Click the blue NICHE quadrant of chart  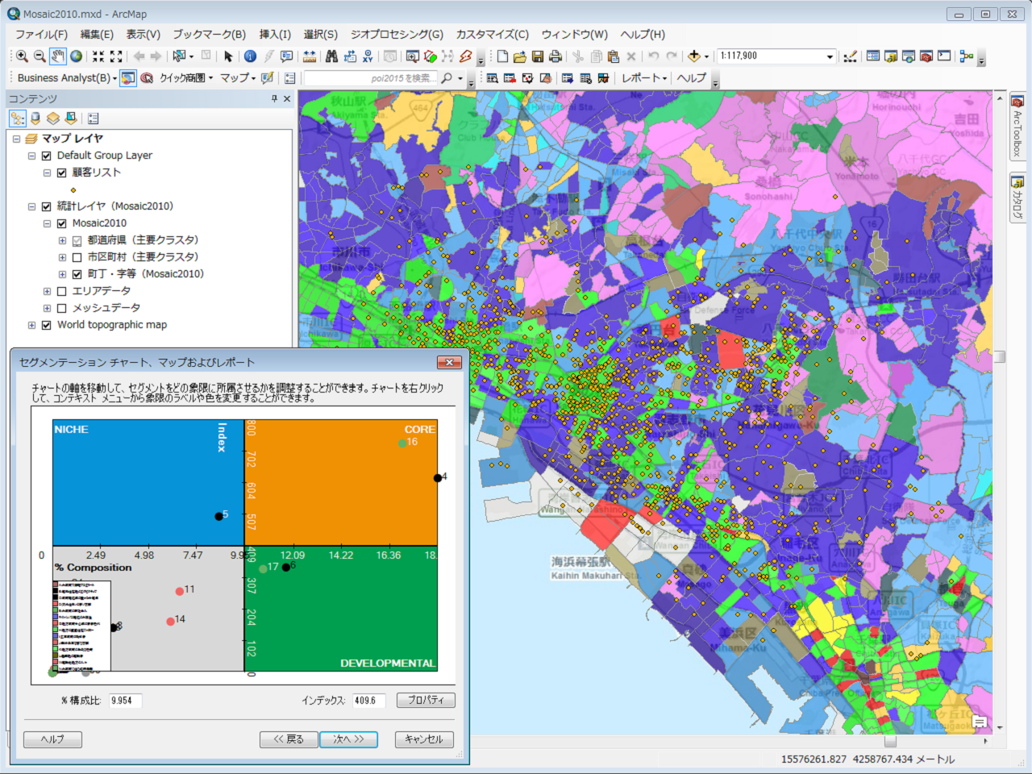(148, 482)
